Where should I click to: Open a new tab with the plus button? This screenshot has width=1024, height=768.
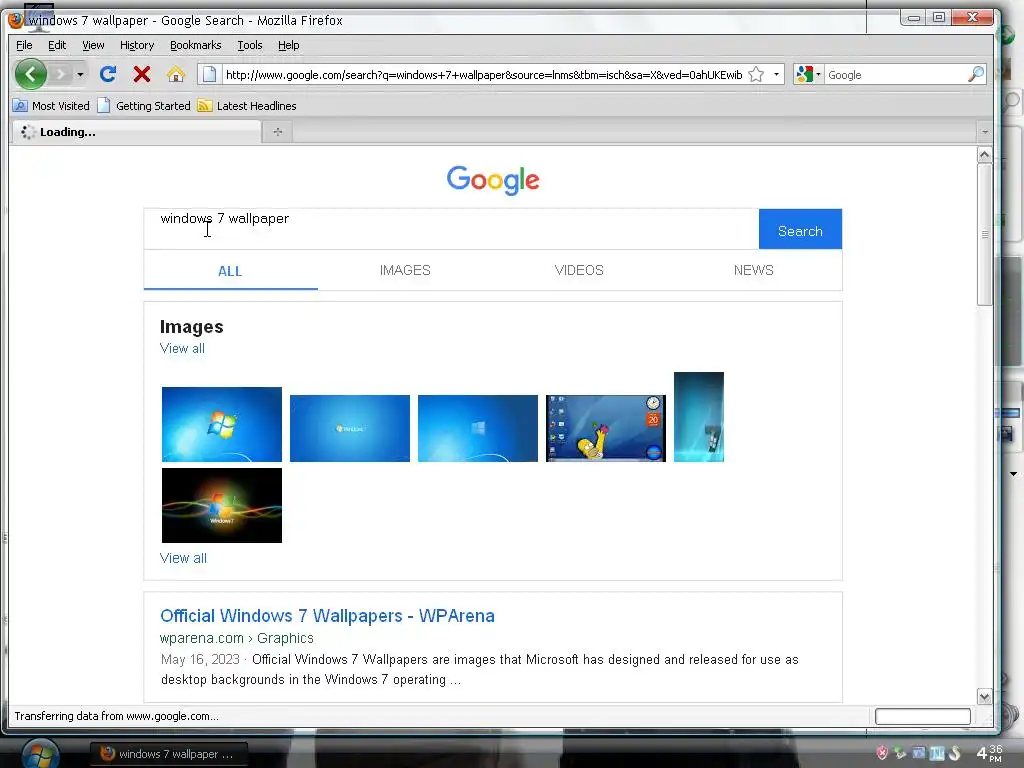tap(278, 132)
